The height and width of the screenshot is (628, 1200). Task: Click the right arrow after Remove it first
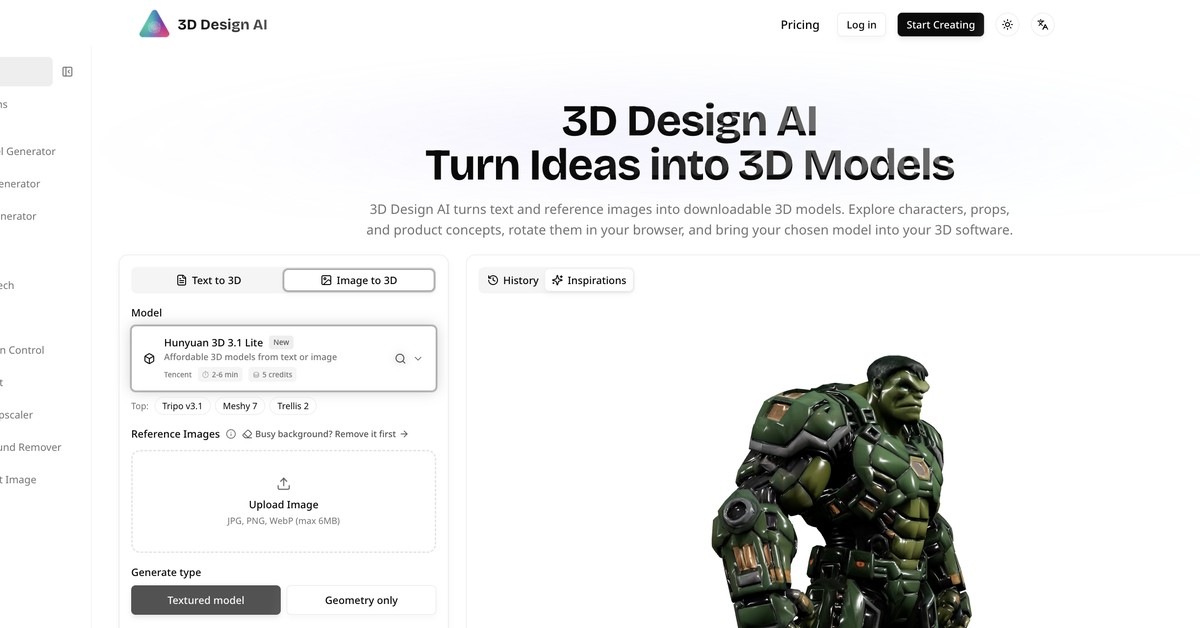point(404,434)
